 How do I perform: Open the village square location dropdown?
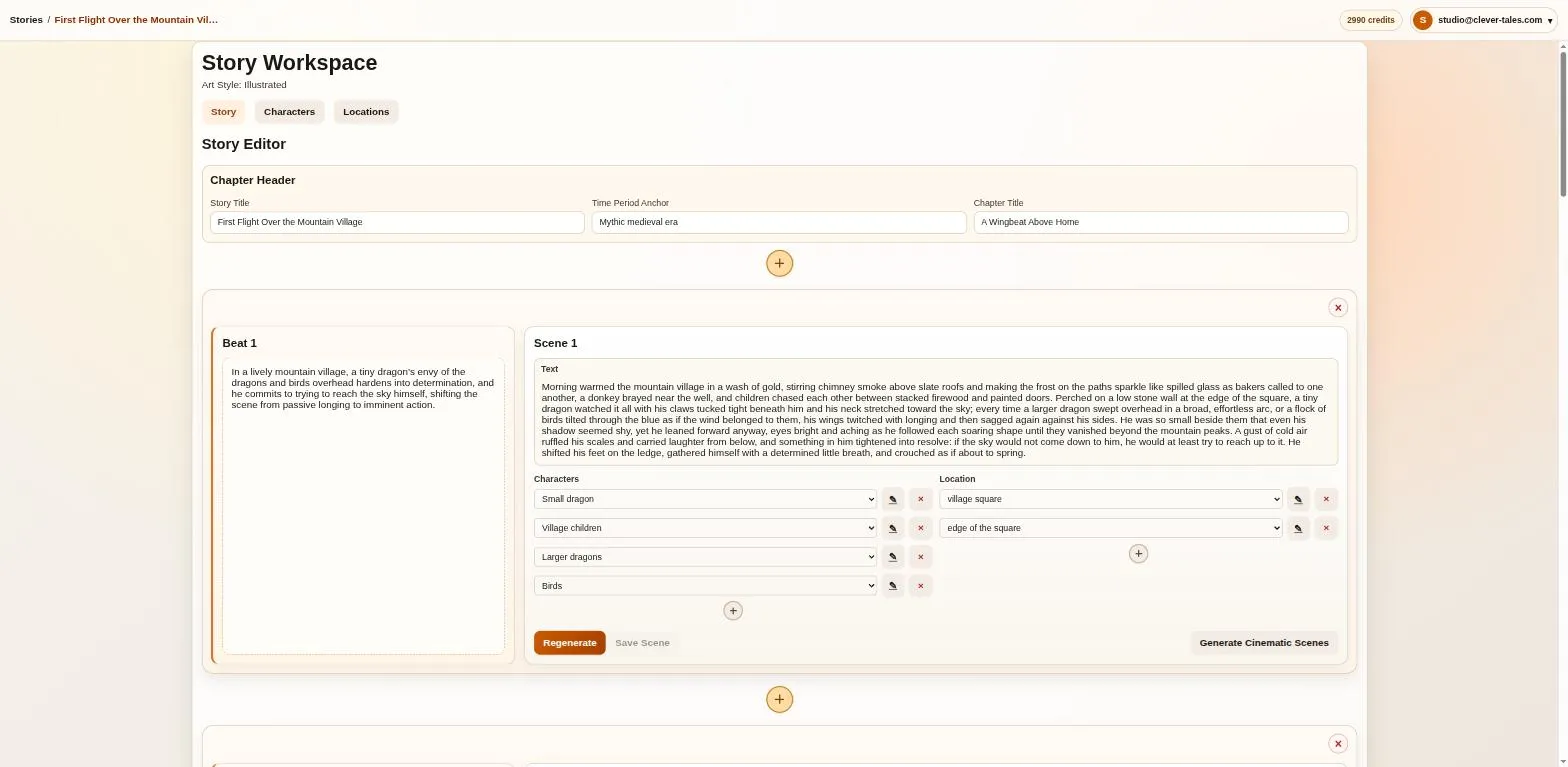[1110, 499]
